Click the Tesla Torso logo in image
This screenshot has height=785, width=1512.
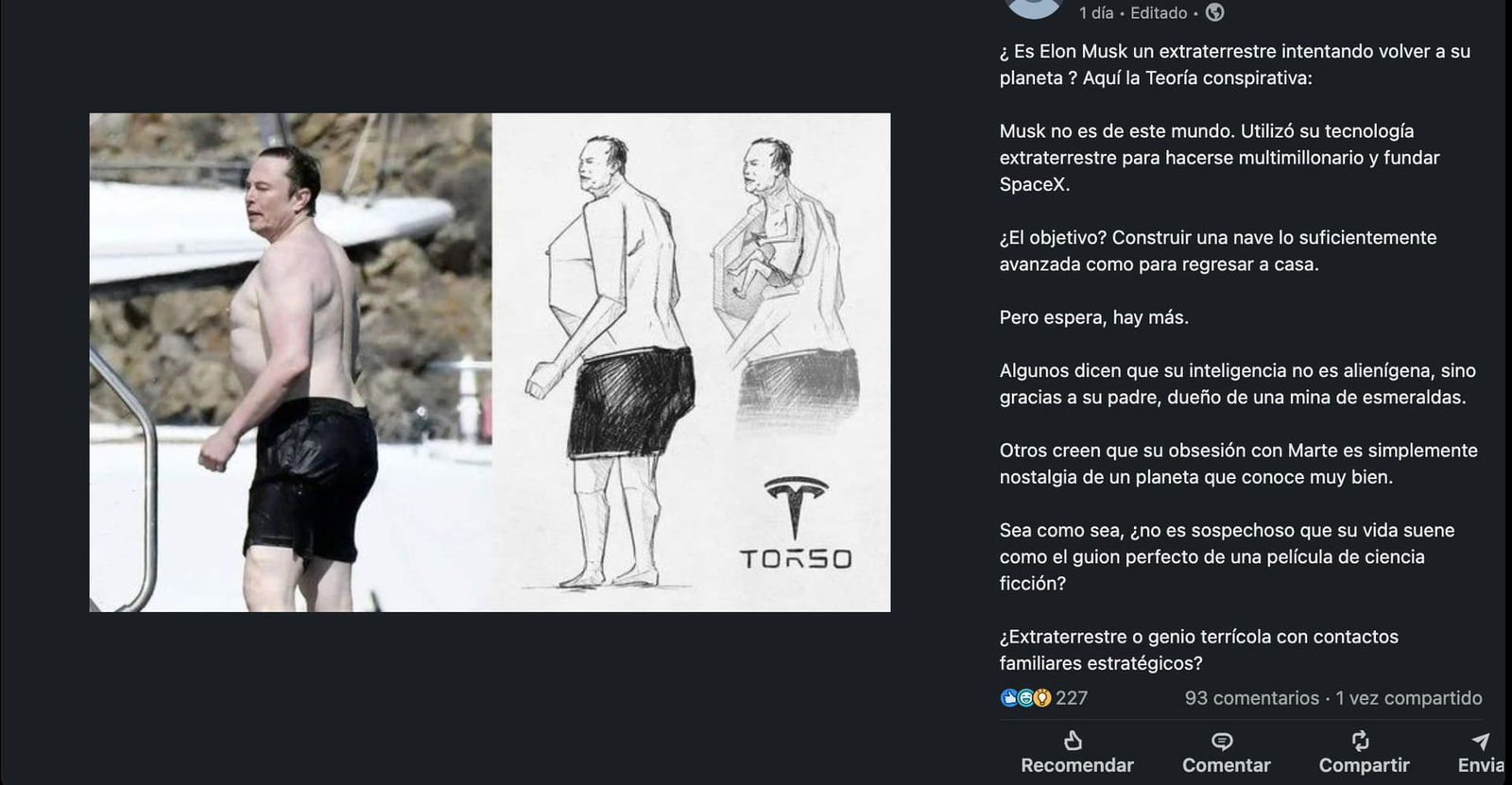tap(796, 524)
